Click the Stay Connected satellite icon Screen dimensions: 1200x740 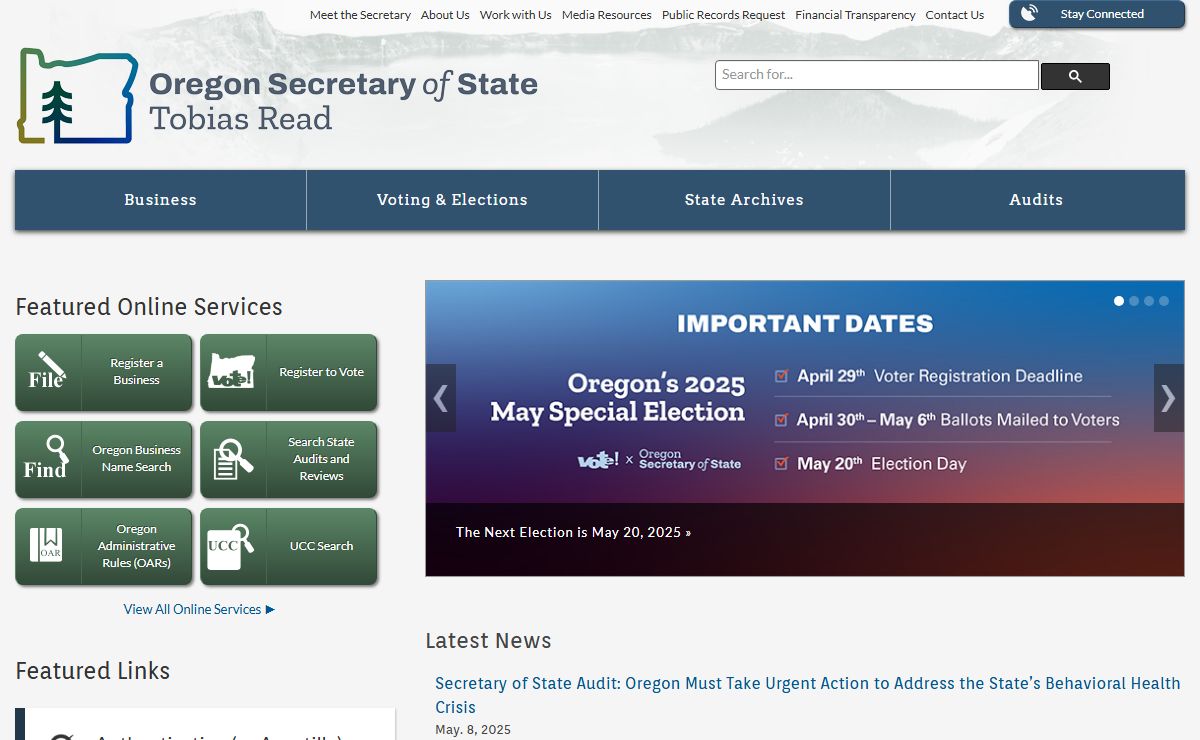click(x=1029, y=14)
